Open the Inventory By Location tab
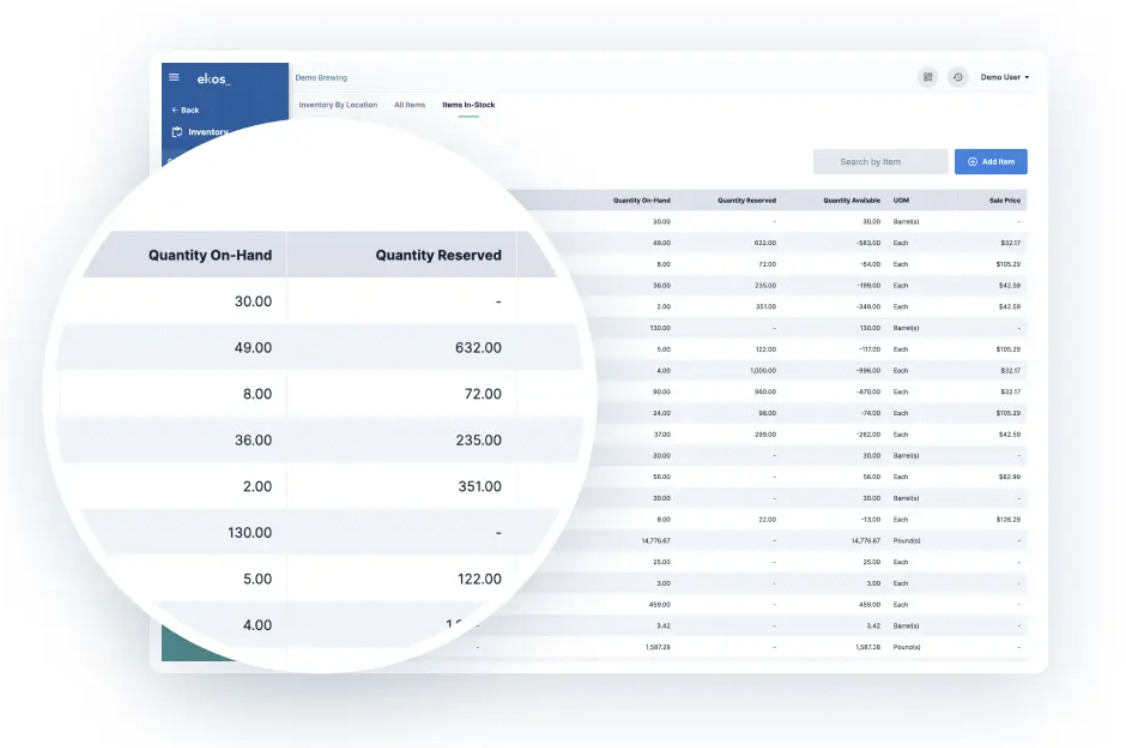The height and width of the screenshot is (748, 1126). point(337,104)
